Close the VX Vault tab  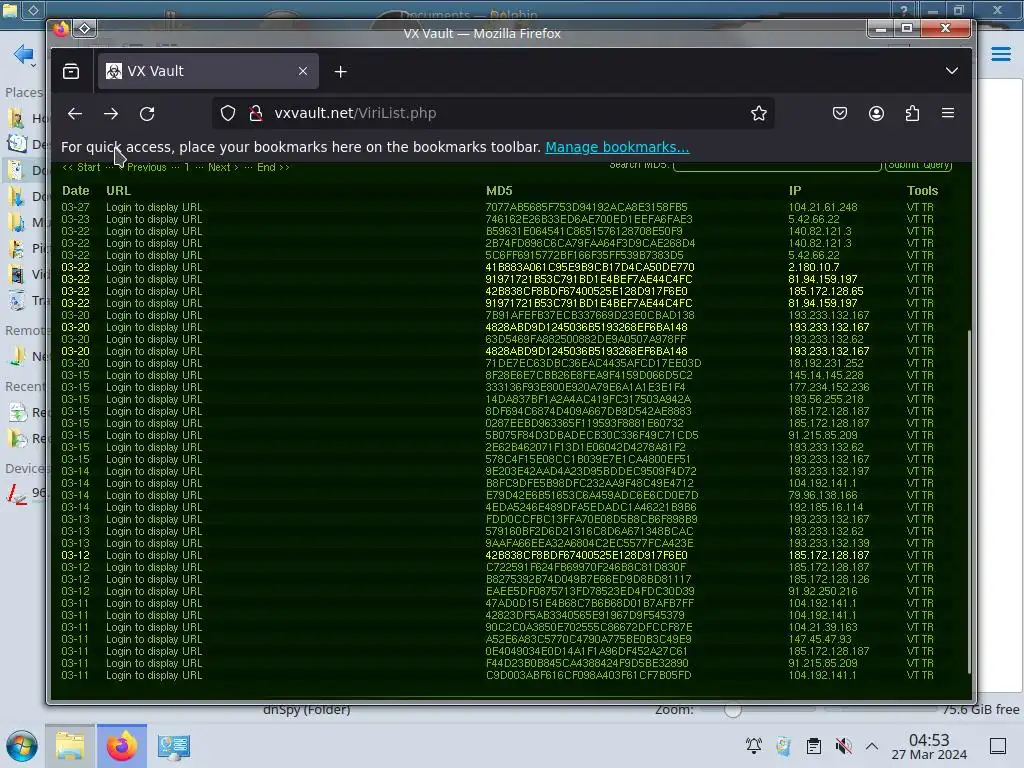coord(303,71)
